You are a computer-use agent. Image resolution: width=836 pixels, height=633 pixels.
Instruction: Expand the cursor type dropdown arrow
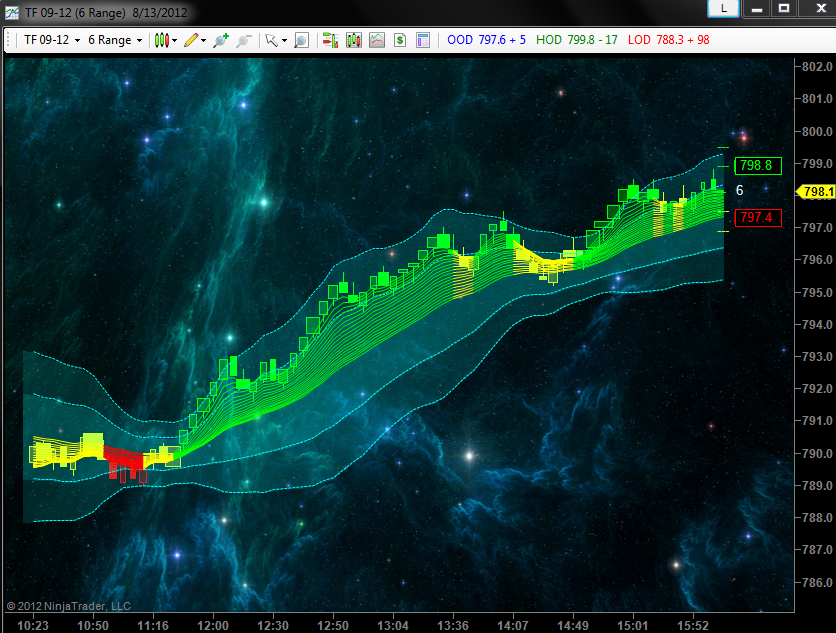[x=284, y=41]
